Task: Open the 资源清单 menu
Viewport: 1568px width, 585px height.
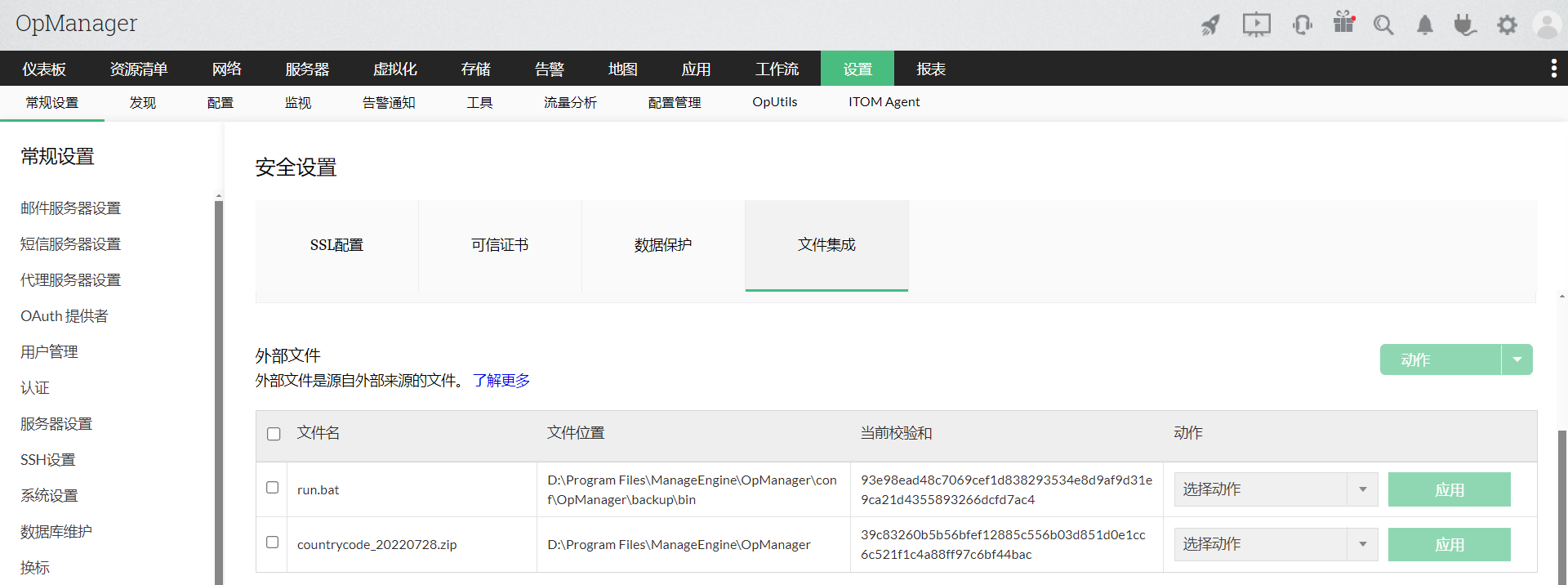Action: tap(139, 69)
